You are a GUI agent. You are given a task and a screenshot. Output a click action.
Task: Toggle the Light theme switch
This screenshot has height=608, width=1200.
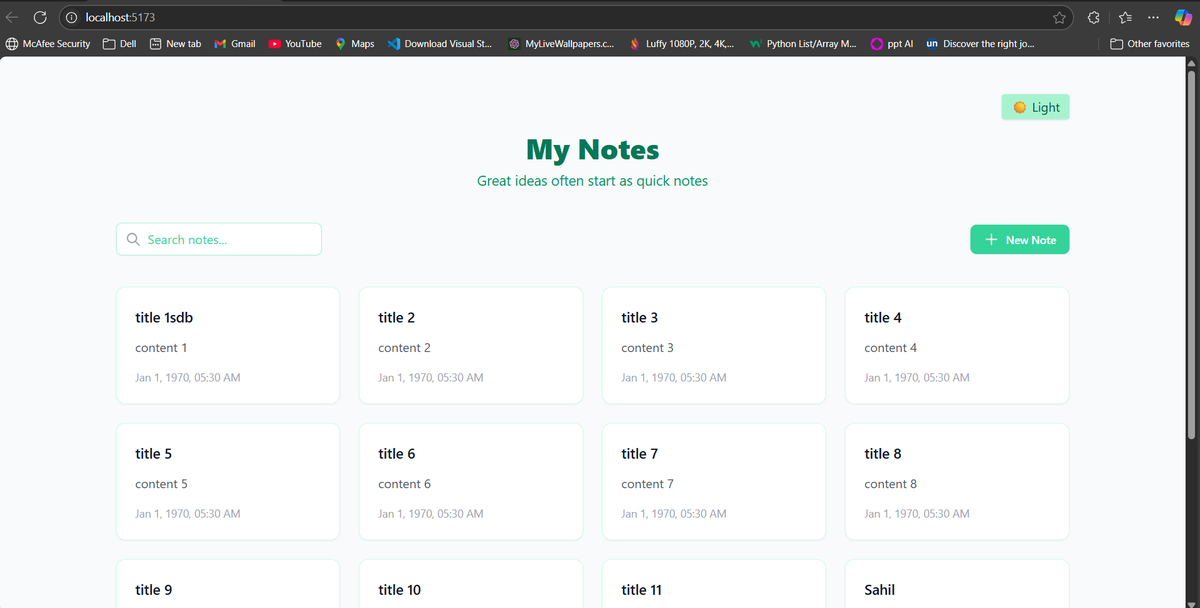[x=1035, y=107]
